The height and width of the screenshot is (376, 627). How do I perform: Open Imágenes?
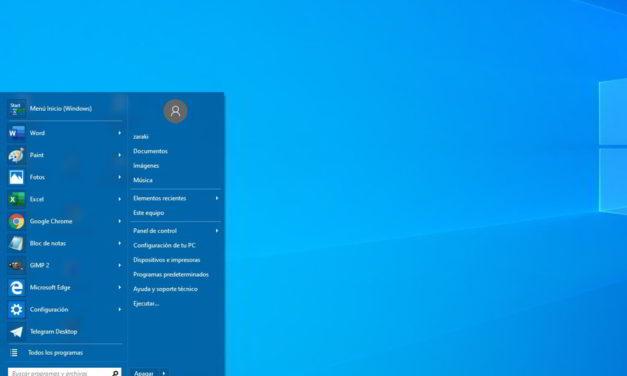click(146, 166)
